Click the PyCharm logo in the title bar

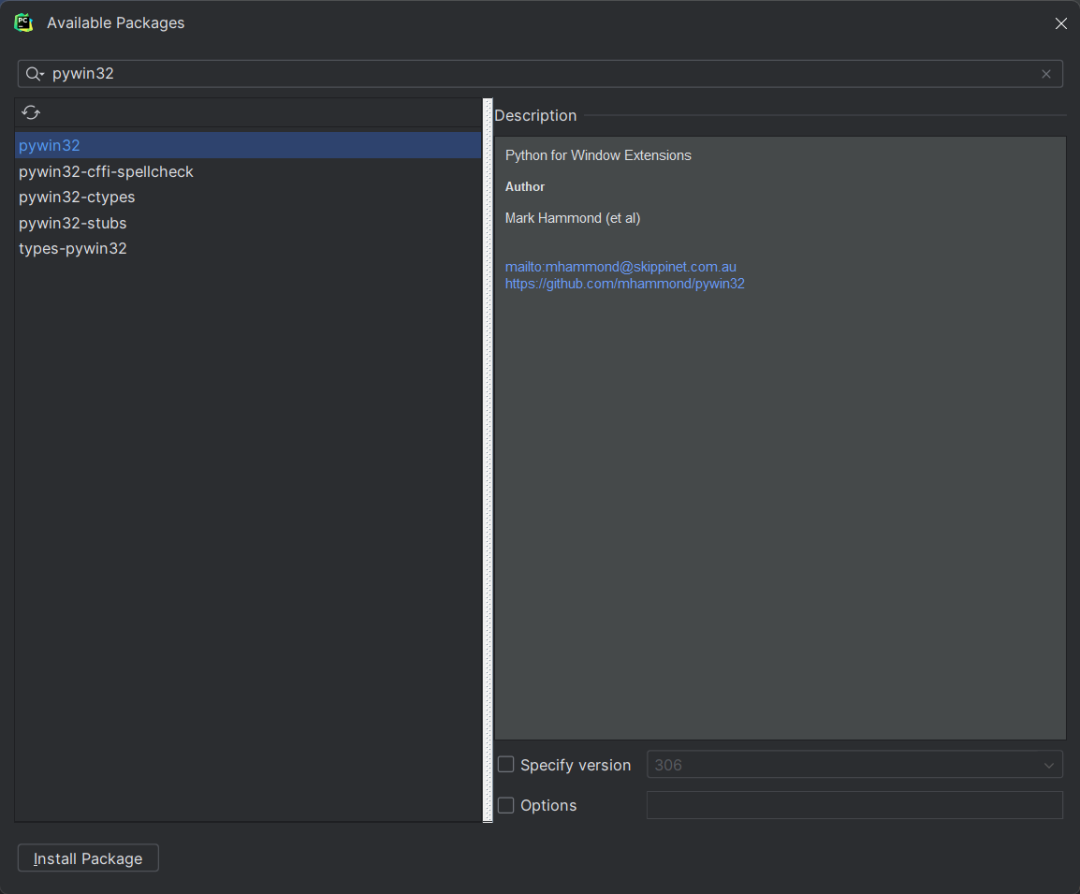point(24,23)
